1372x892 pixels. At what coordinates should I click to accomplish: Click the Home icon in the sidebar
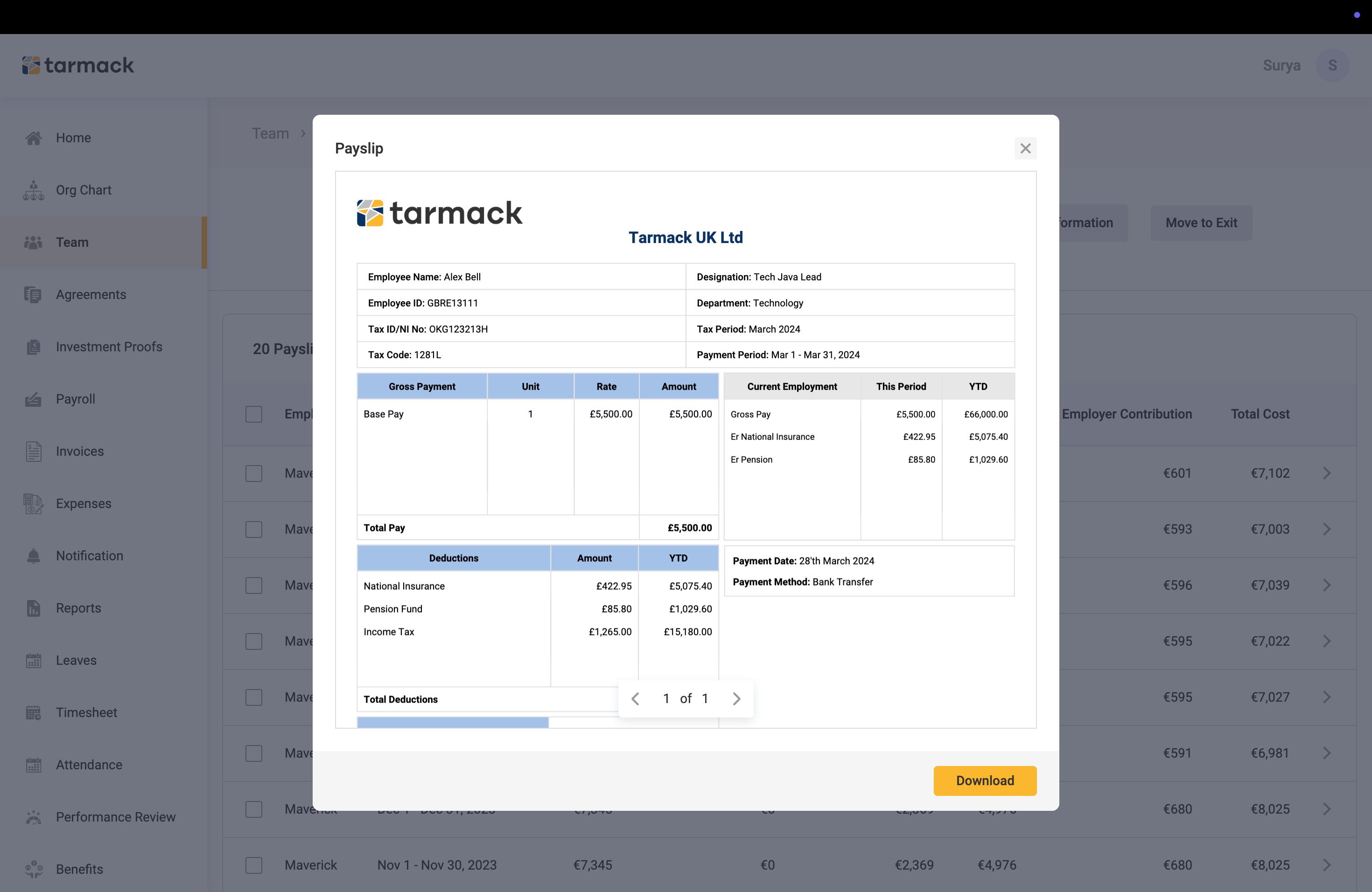point(34,138)
